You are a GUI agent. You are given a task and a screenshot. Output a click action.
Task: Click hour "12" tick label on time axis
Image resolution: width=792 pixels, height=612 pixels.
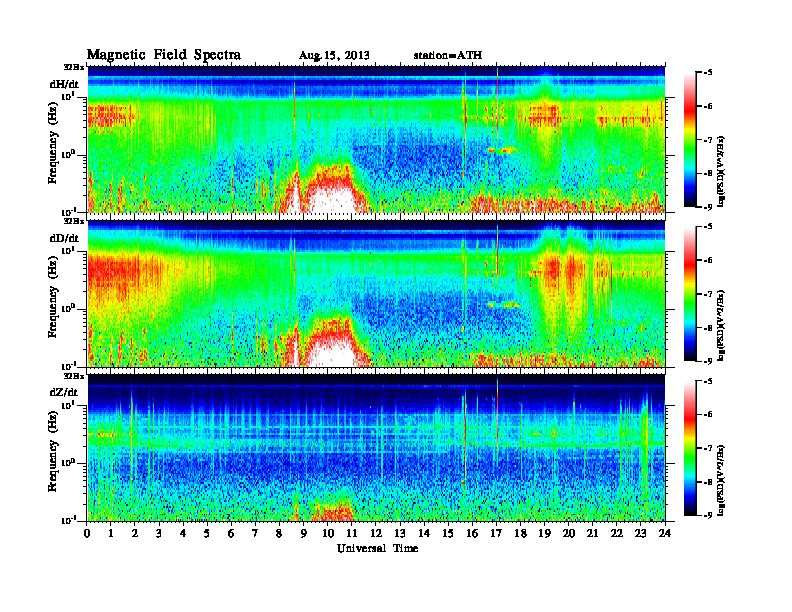[x=376, y=533]
